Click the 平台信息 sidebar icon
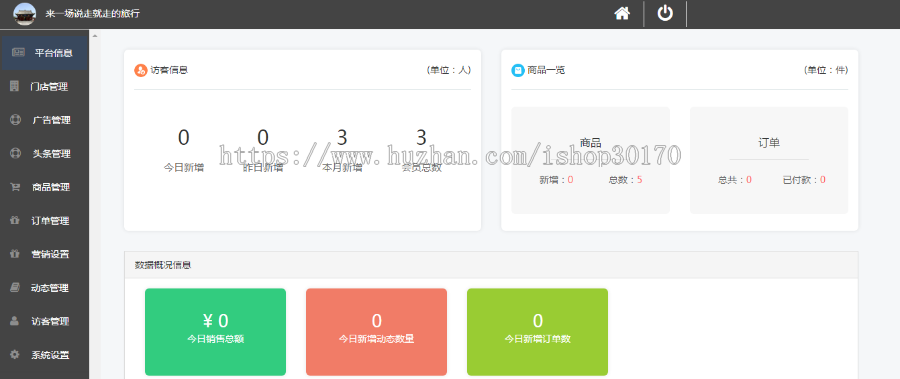 (x=18, y=52)
